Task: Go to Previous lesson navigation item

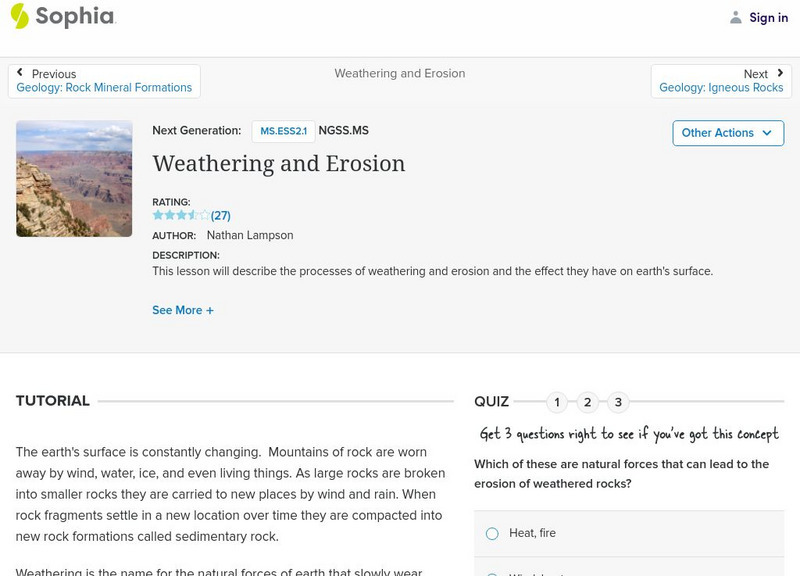Action: point(56,73)
